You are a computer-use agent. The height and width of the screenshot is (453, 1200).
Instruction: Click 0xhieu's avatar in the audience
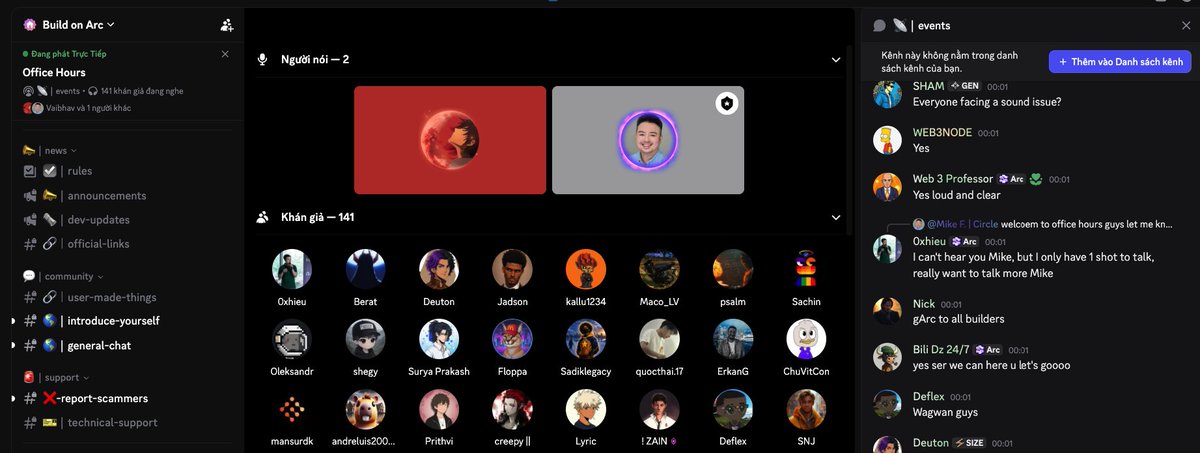click(292, 269)
